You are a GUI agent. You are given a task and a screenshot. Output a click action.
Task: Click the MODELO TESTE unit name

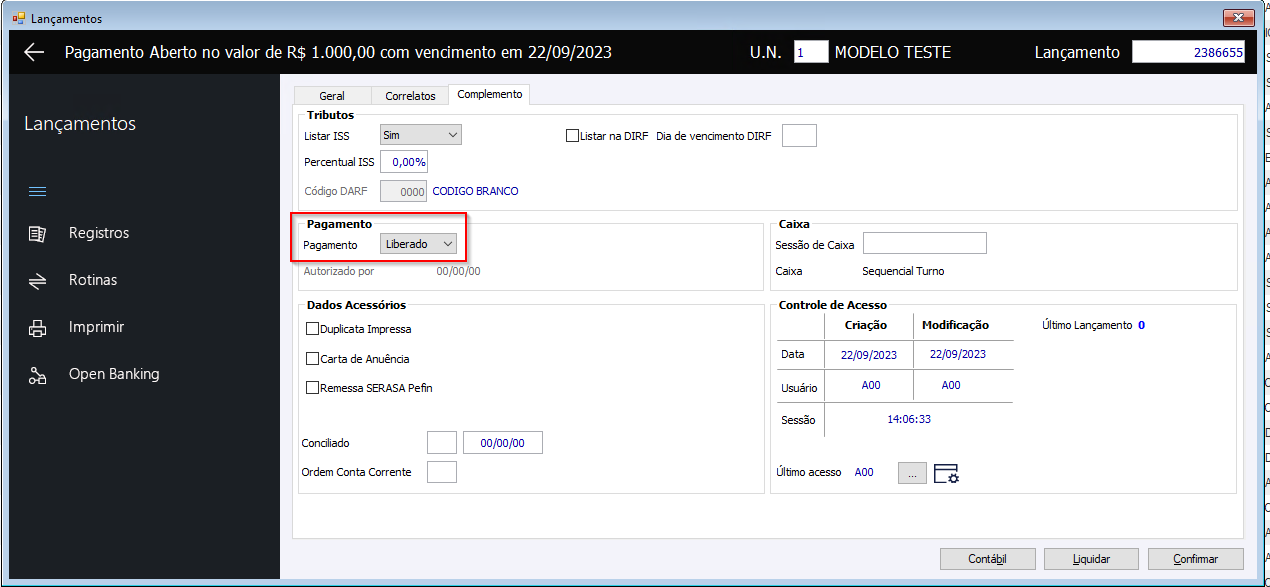point(893,52)
